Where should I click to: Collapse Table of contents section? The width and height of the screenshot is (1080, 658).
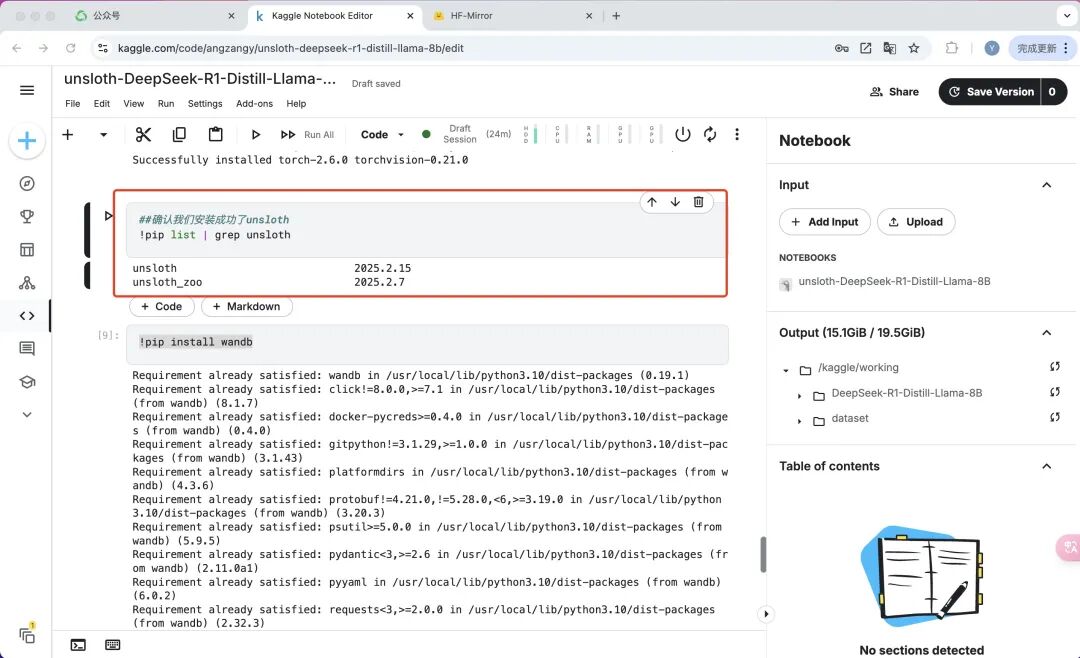pyautogui.click(x=1047, y=466)
